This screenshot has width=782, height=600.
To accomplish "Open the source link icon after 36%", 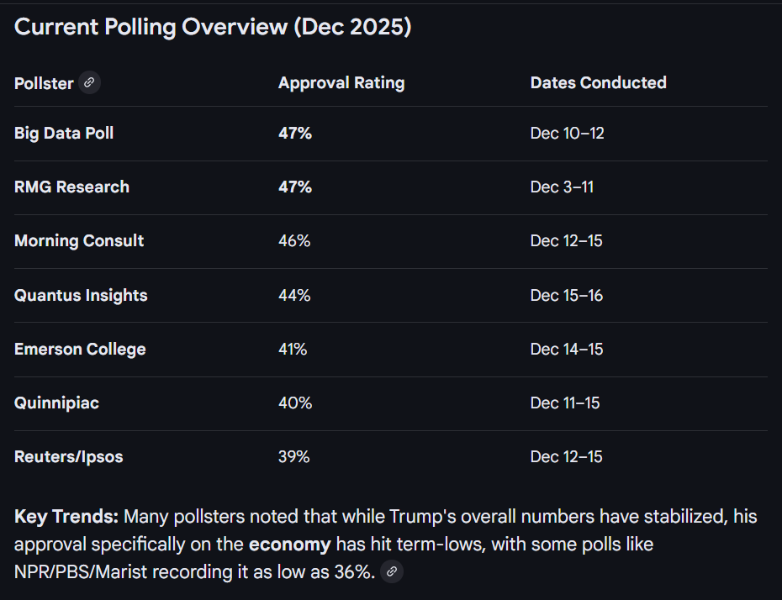I will pyautogui.click(x=393, y=571).
